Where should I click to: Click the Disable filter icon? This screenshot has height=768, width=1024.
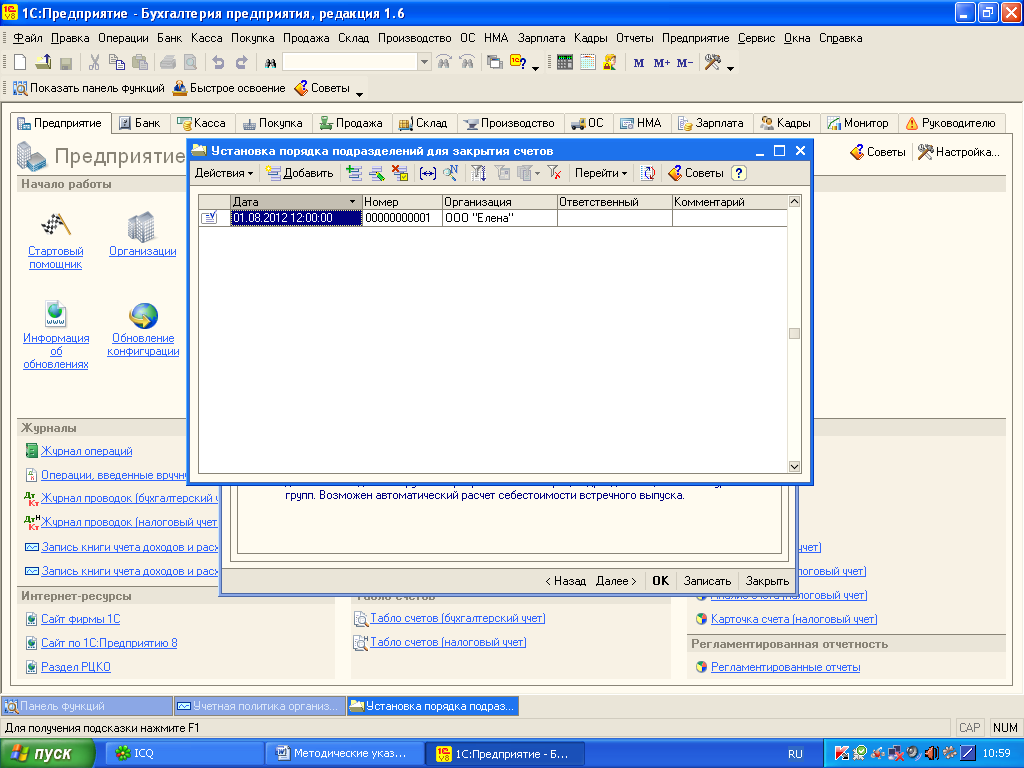tap(554, 173)
